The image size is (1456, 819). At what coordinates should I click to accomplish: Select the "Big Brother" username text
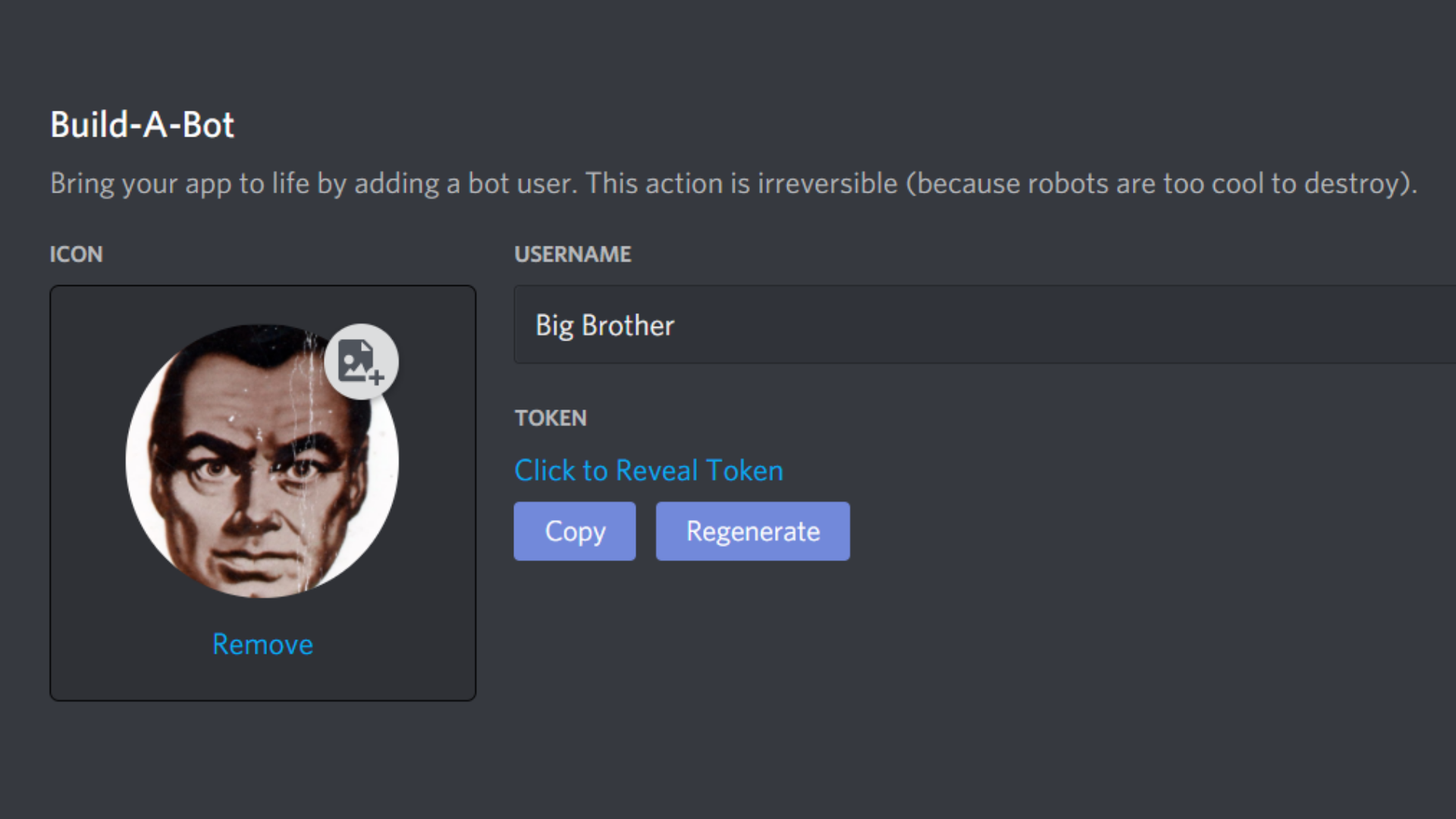tap(604, 325)
